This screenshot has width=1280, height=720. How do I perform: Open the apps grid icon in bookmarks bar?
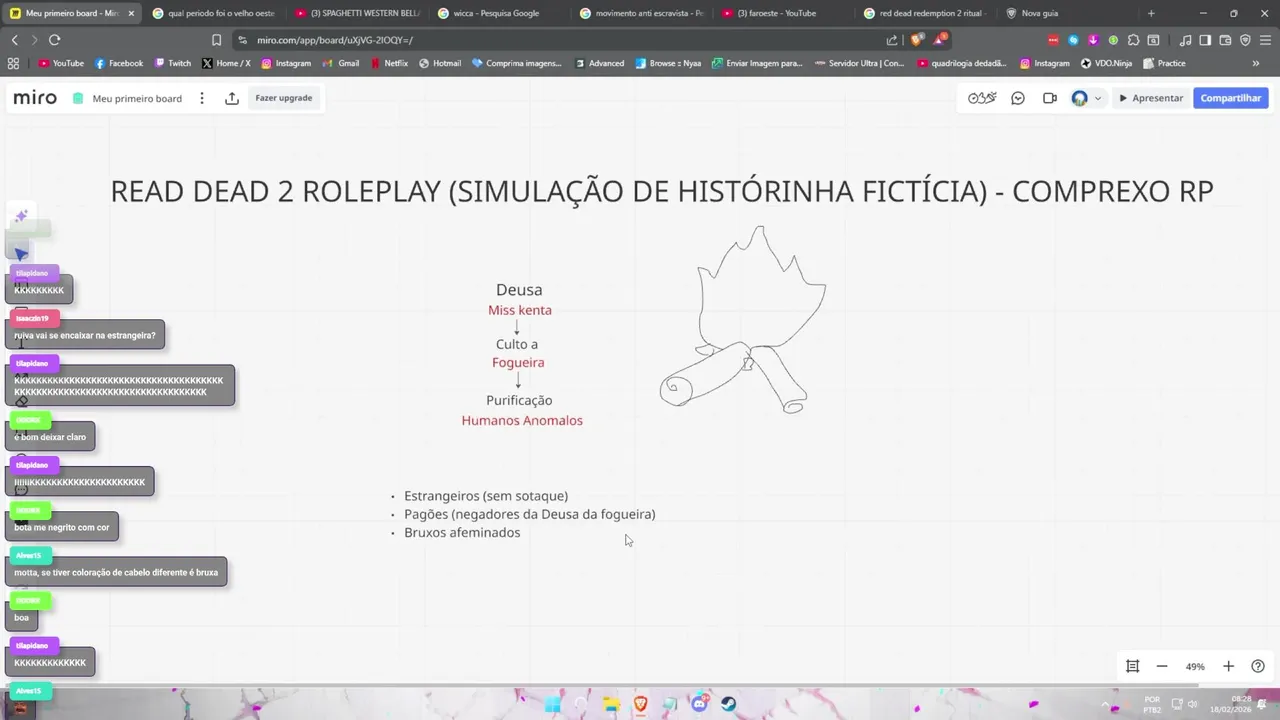click(13, 63)
